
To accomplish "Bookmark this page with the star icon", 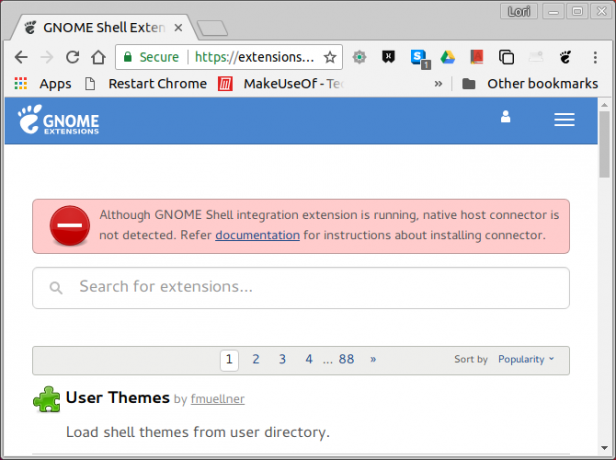I will click(330, 57).
